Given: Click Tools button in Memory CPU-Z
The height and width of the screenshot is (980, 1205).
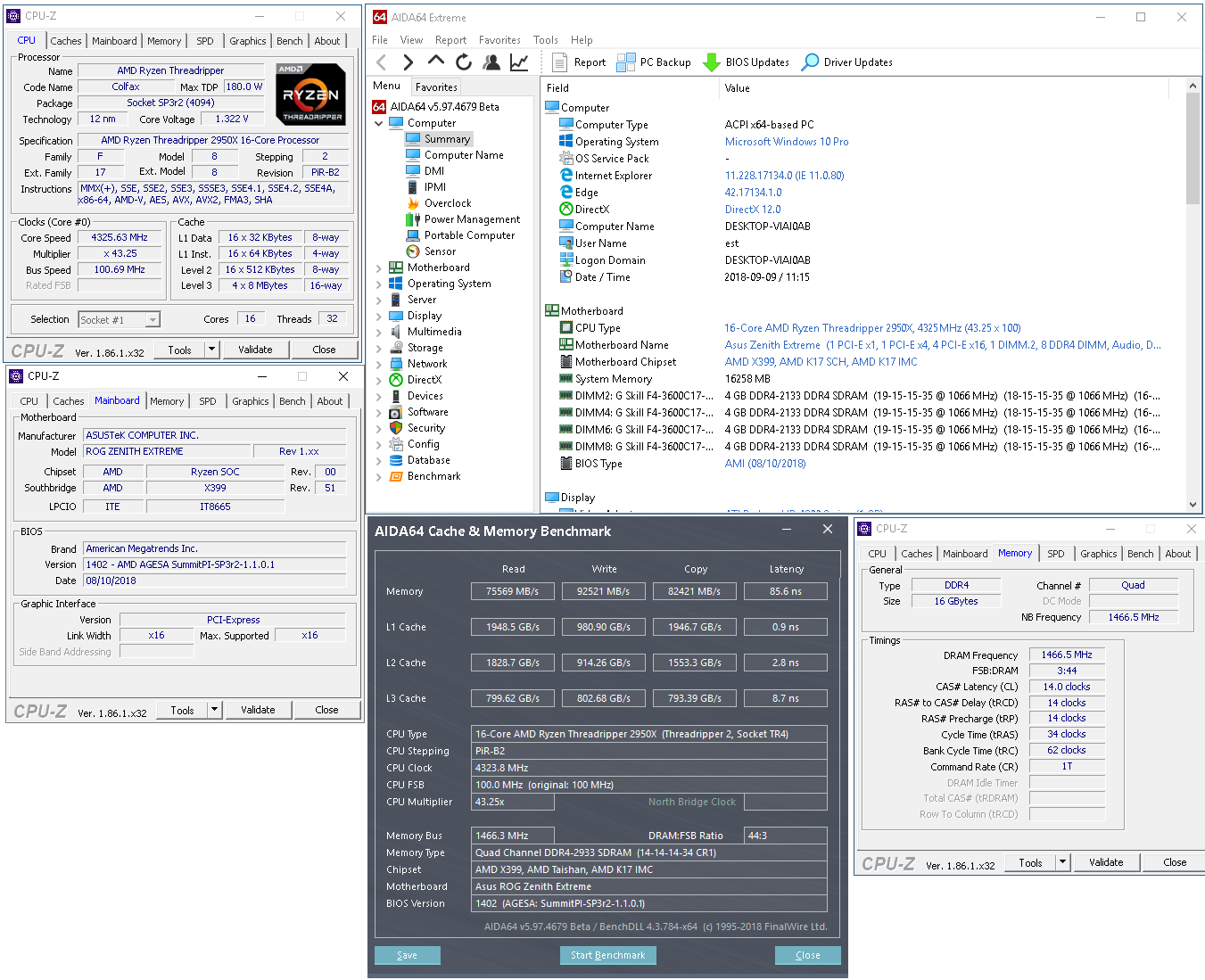Looking at the screenshot, I should pos(1030,862).
